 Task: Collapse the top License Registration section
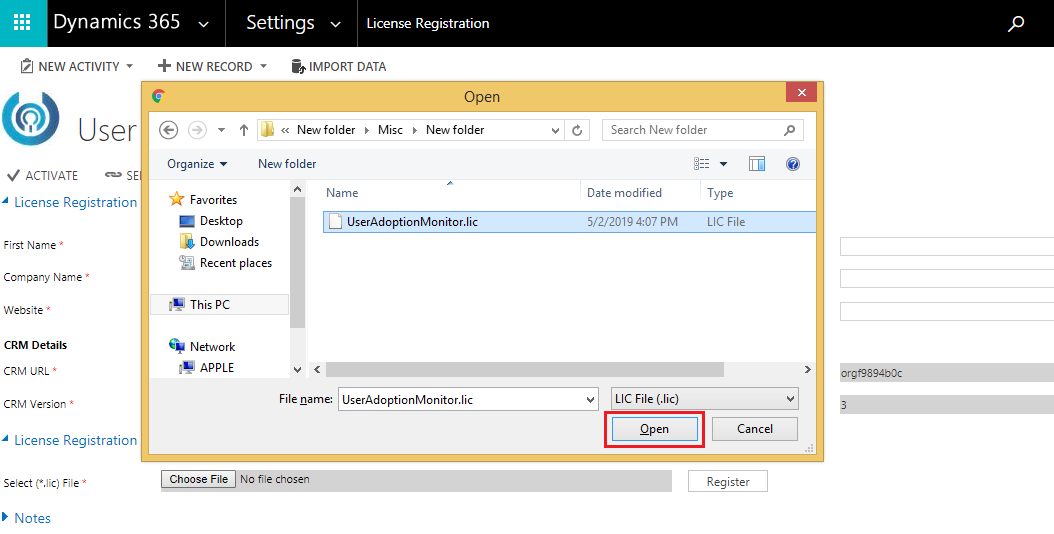[5, 200]
